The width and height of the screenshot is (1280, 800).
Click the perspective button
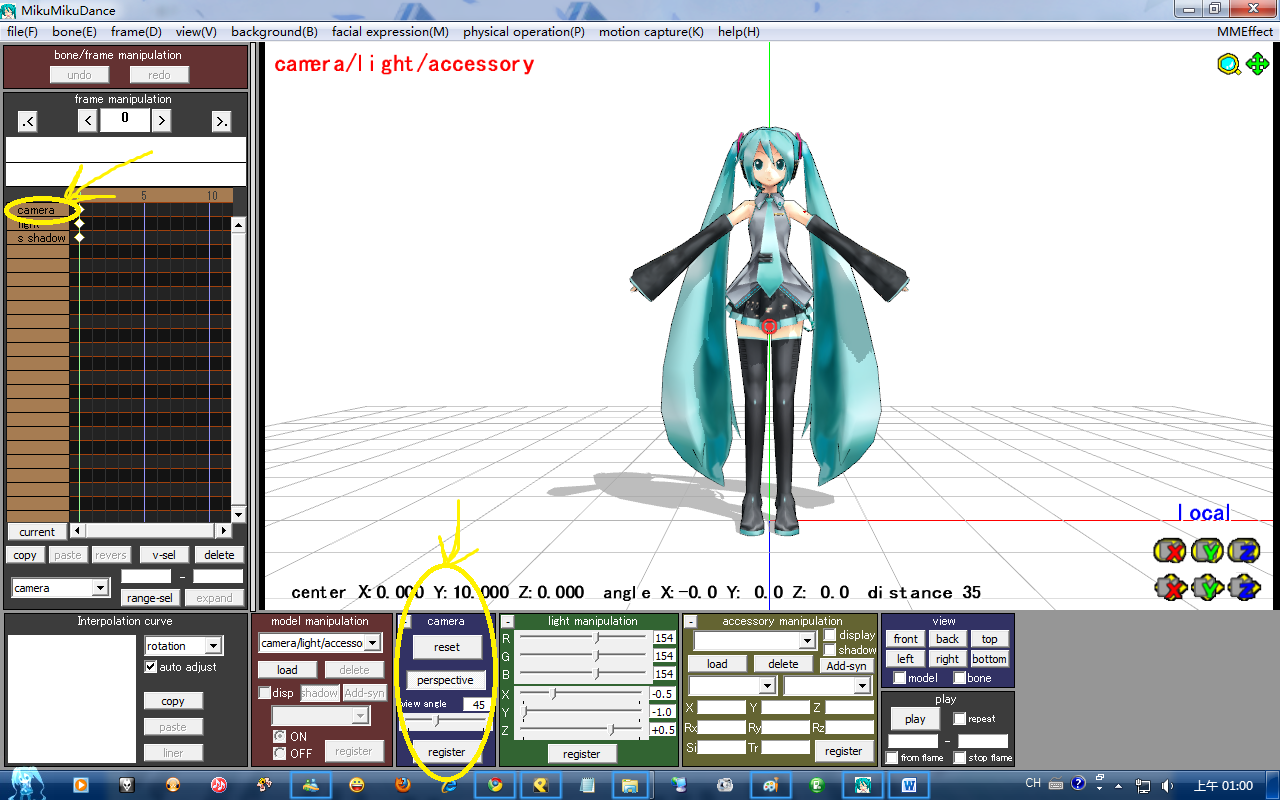click(x=445, y=680)
